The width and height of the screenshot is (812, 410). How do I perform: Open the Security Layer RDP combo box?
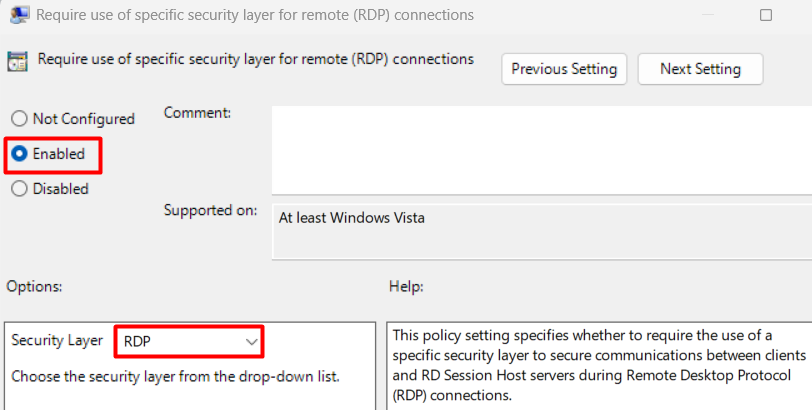coord(189,341)
